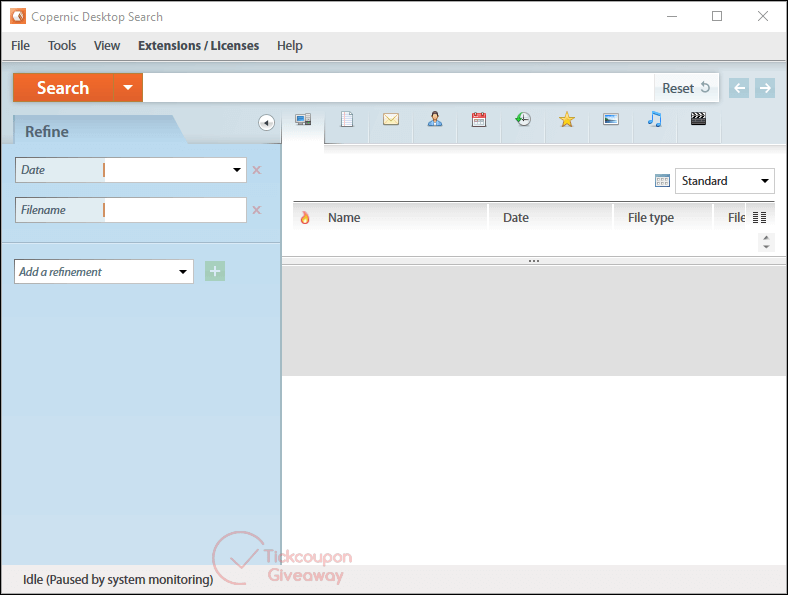Open the Standard view dropdown
The image size is (788, 595).
click(724, 181)
